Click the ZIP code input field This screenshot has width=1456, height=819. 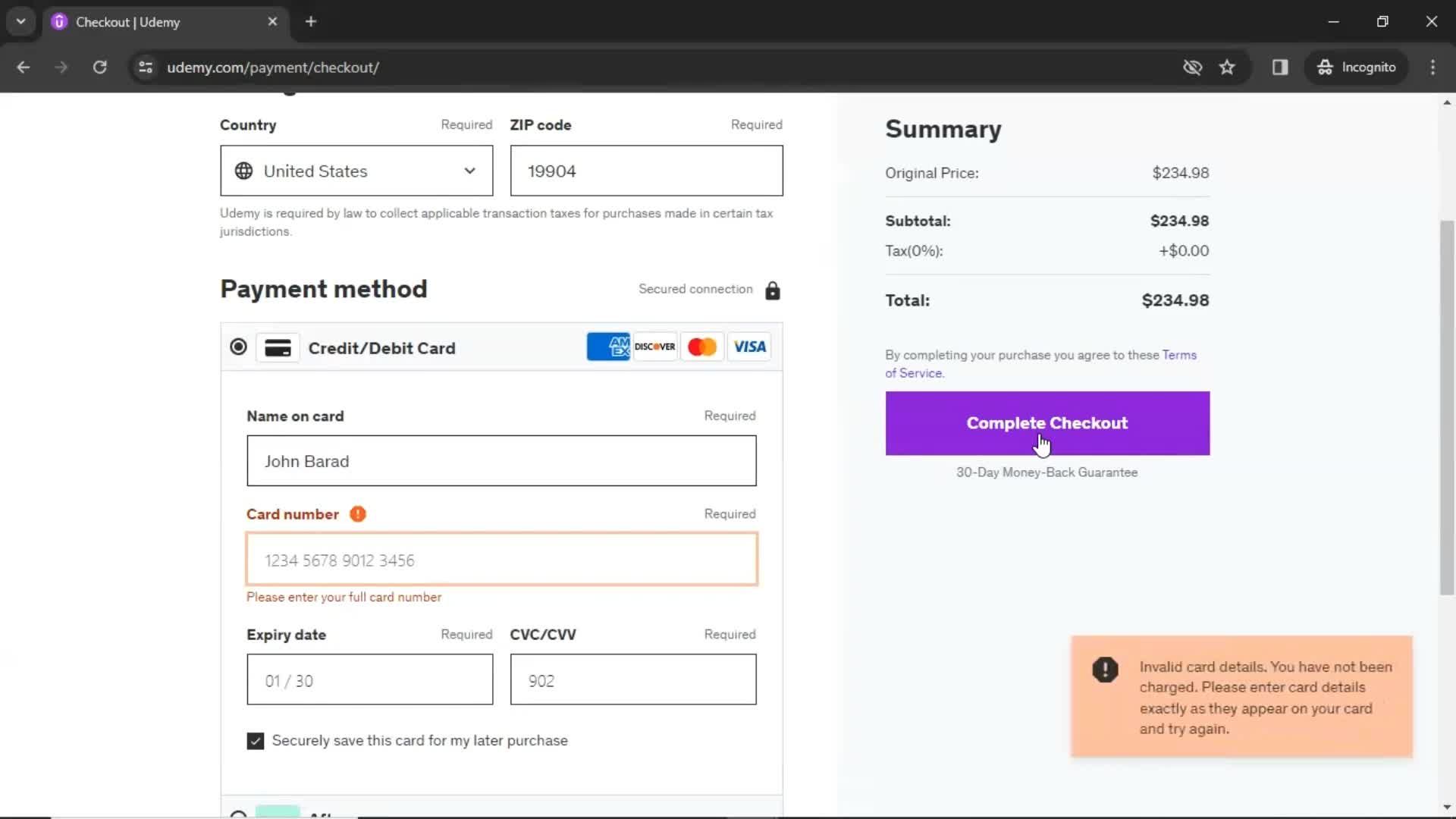pyautogui.click(x=646, y=170)
